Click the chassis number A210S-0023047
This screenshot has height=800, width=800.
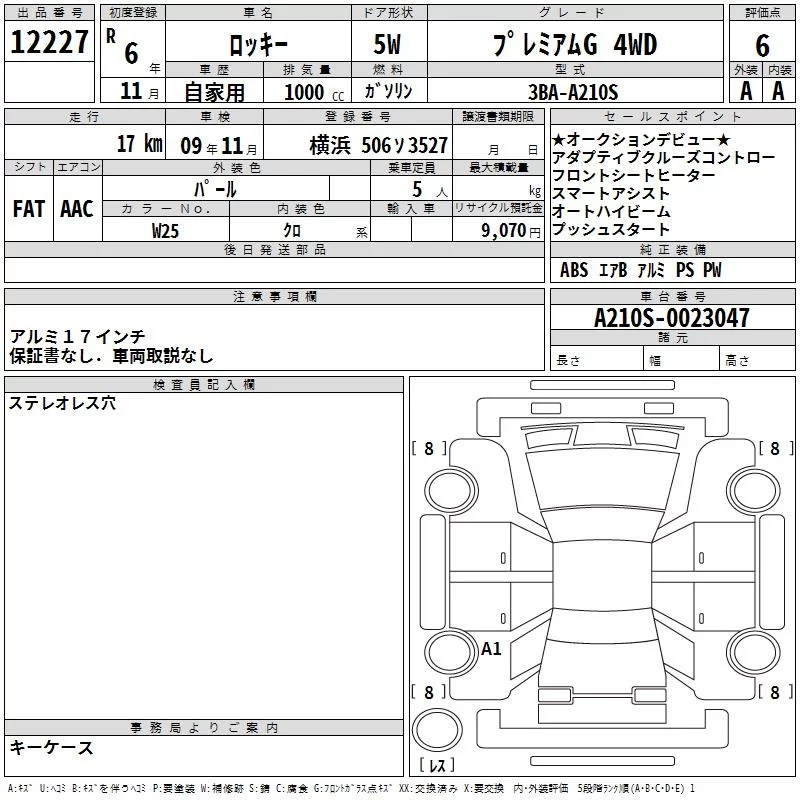671,318
